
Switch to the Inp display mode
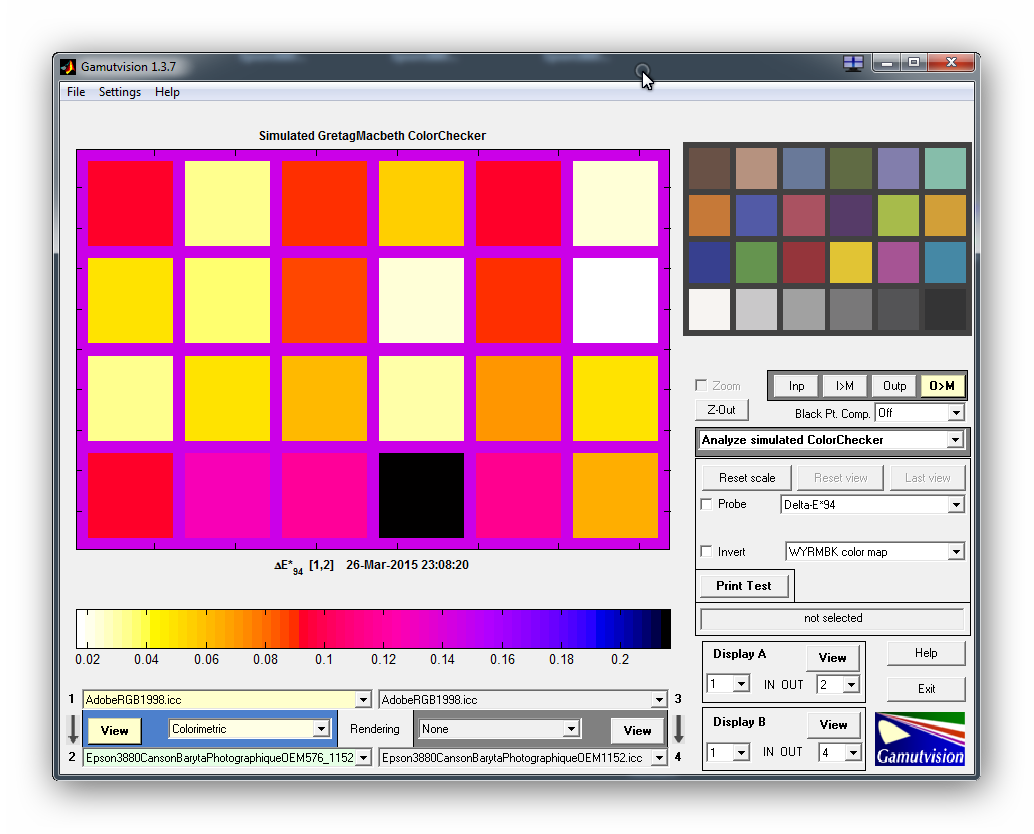point(796,386)
